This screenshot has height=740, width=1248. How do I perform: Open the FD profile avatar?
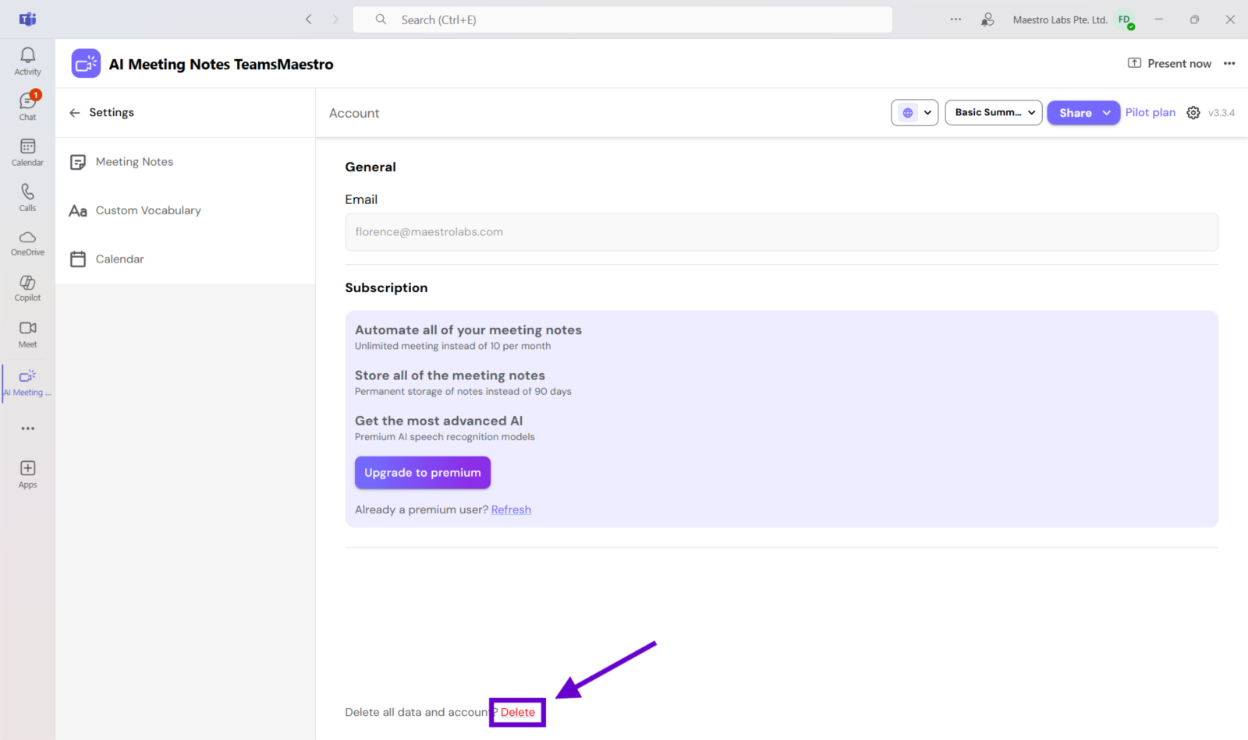pos(1125,20)
